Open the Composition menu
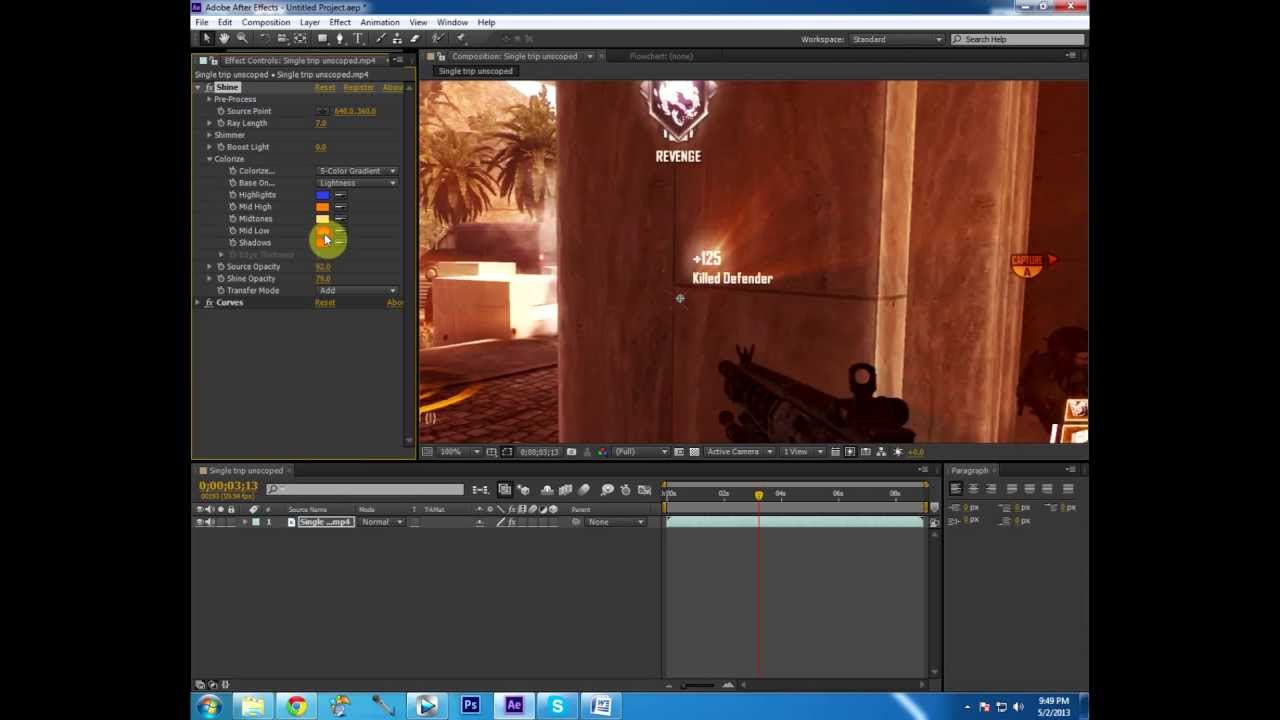 point(266,22)
